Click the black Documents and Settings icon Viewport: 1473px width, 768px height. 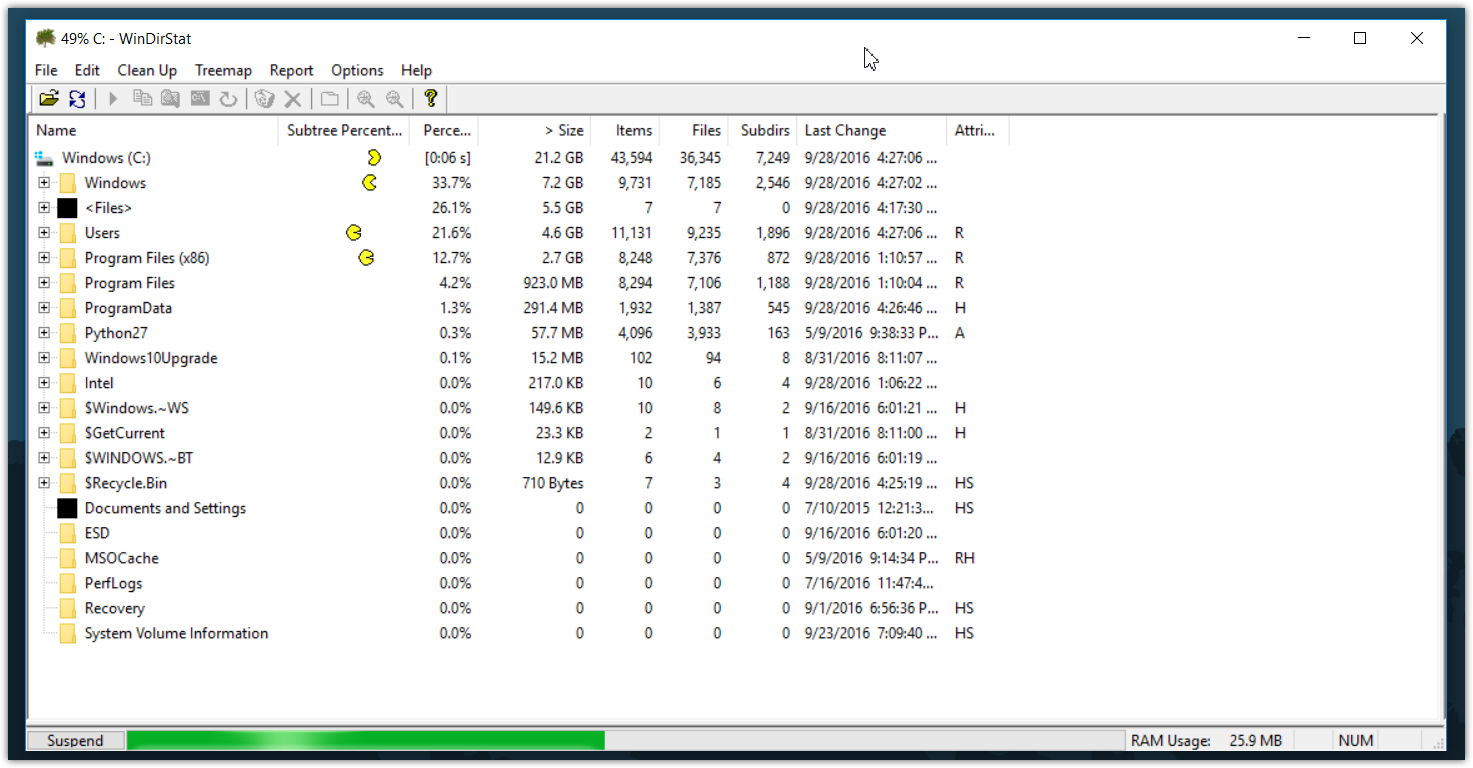click(67, 508)
